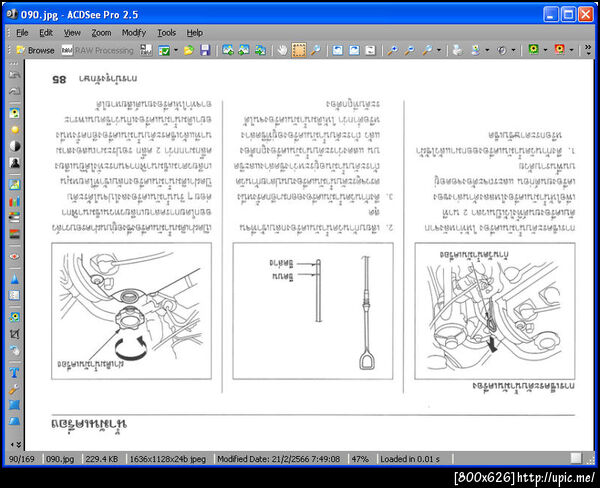
Task: Click the sunflower image icon in toolbar
Action: coord(533,49)
